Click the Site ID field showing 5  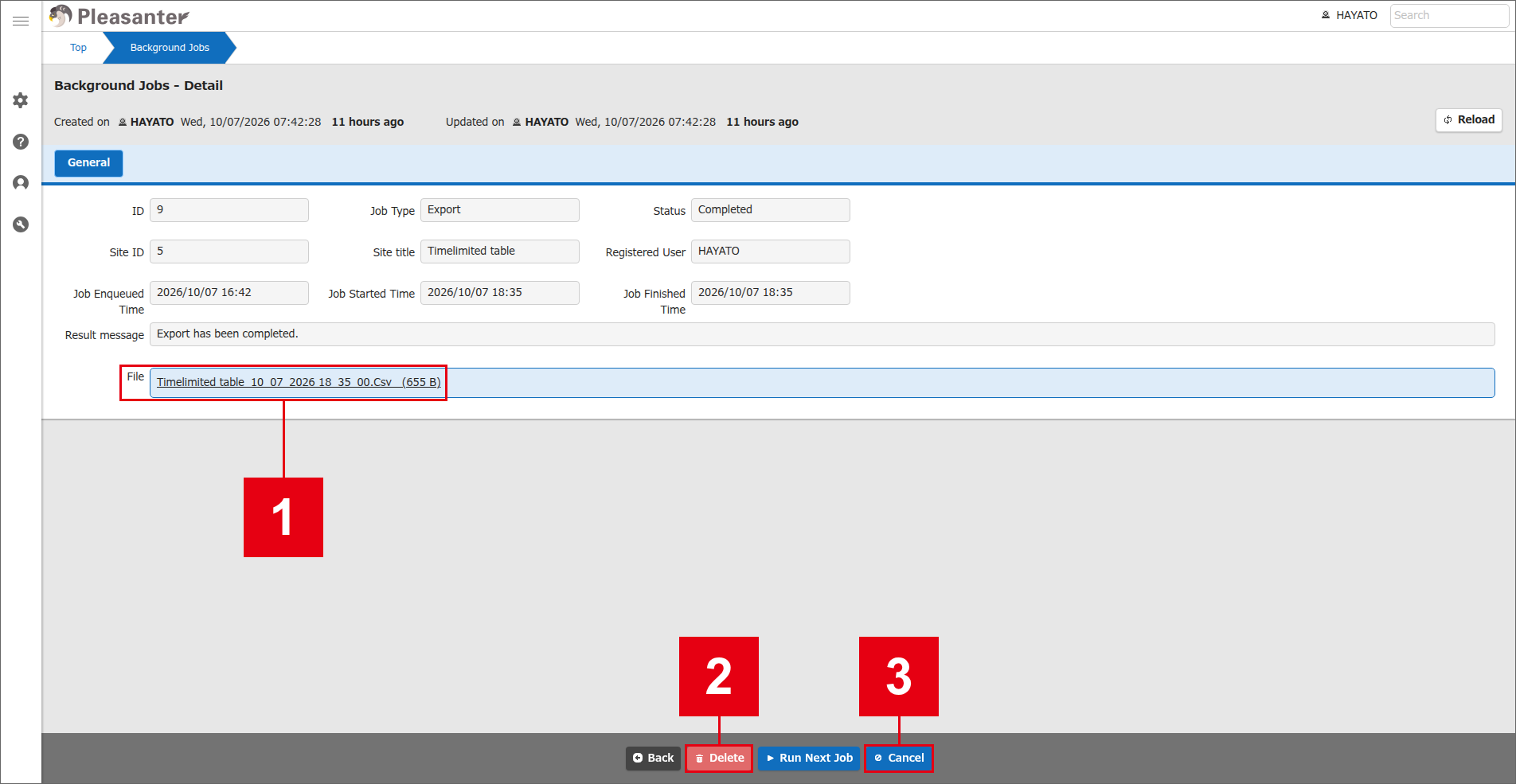pos(229,252)
